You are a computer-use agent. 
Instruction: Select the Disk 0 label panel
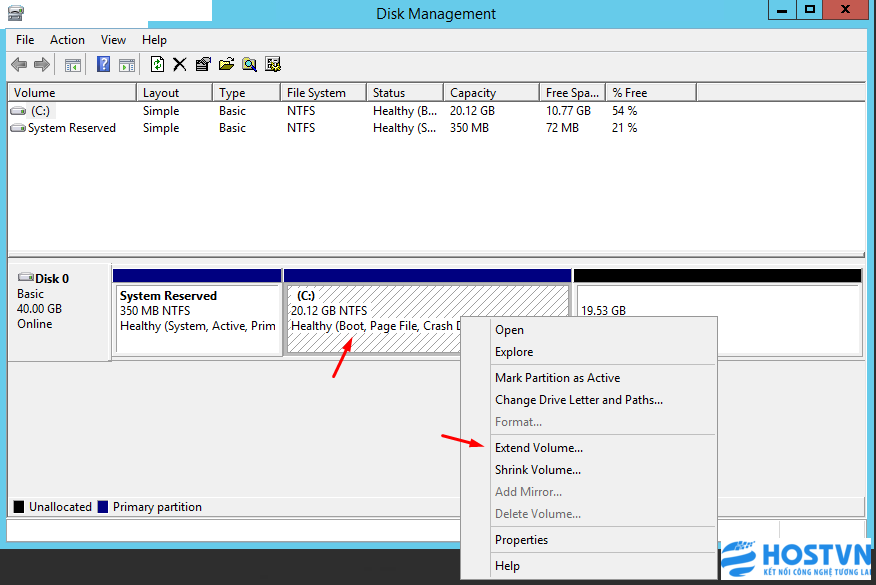coord(60,312)
